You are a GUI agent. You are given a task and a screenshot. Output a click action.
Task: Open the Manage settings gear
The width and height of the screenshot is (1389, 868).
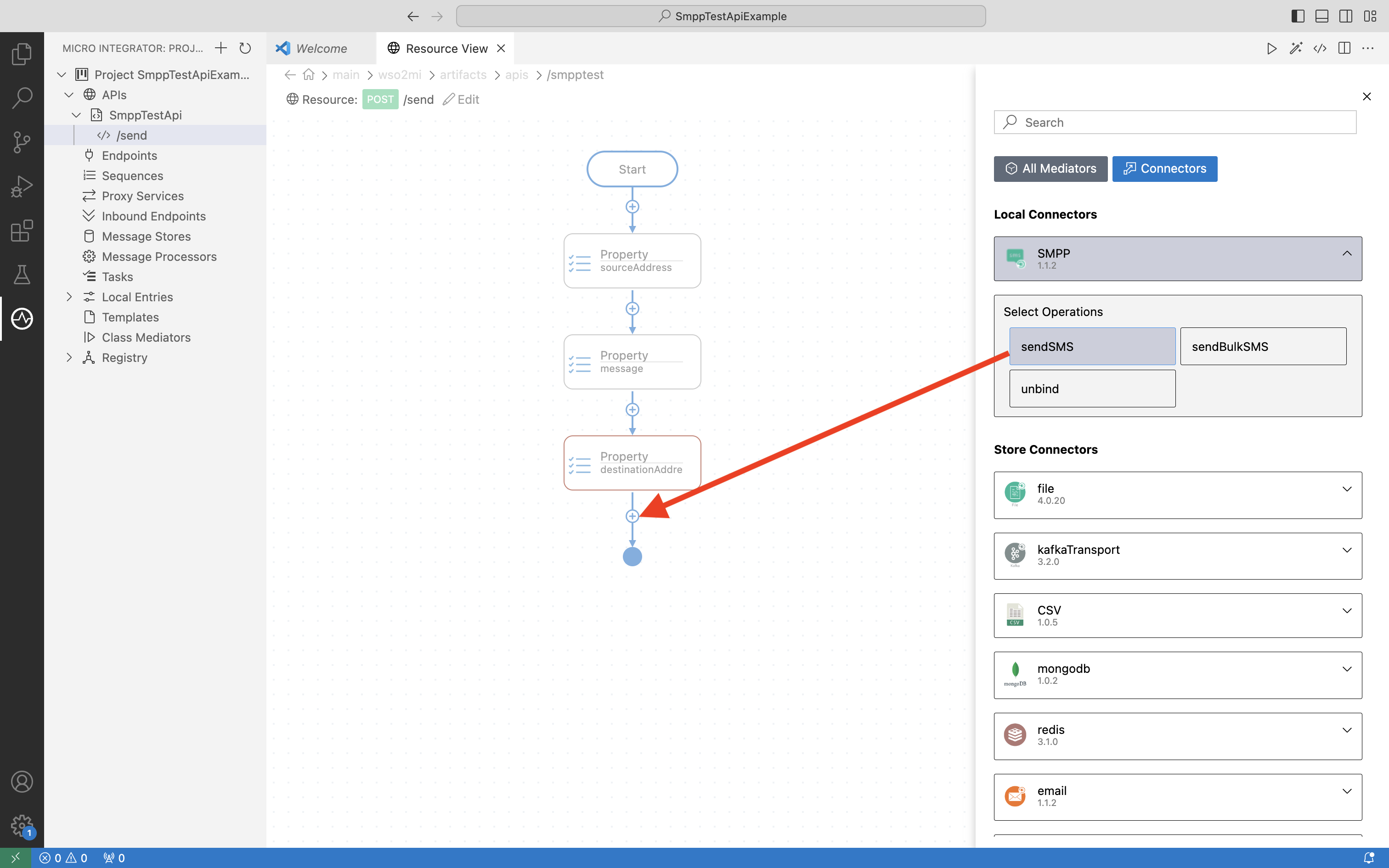pyautogui.click(x=22, y=826)
